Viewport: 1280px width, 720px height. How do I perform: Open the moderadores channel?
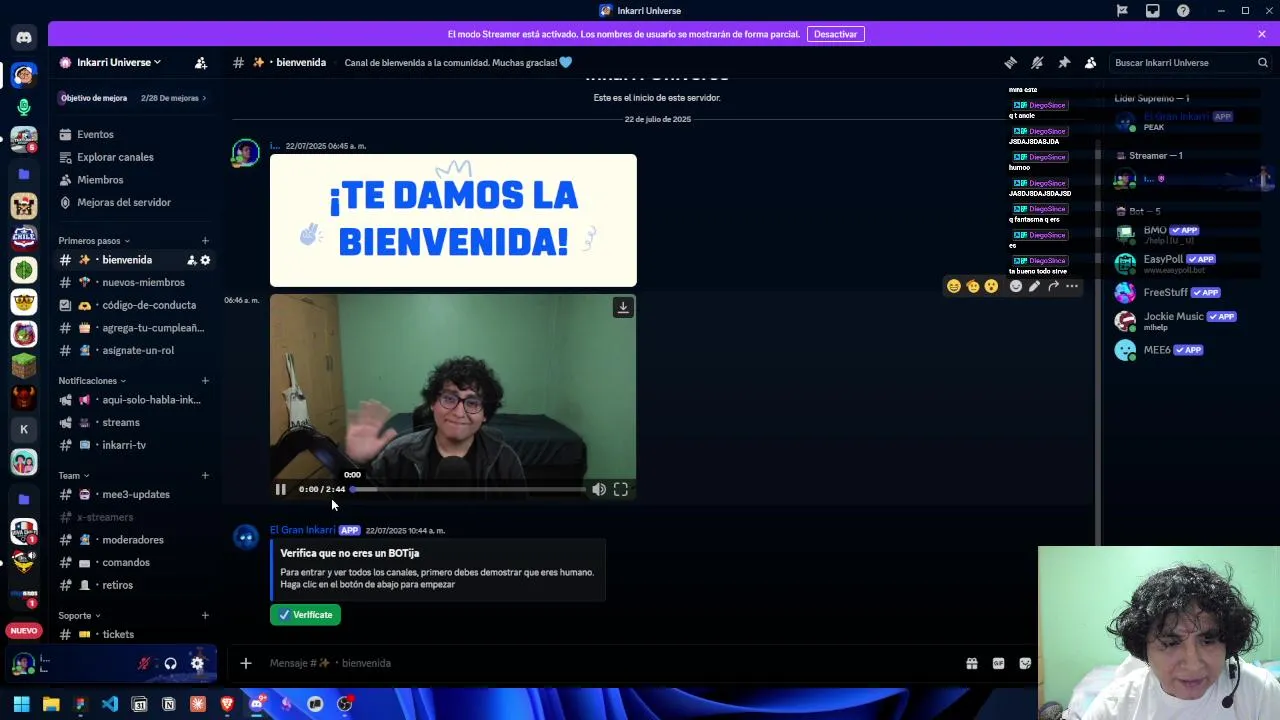[133, 540]
